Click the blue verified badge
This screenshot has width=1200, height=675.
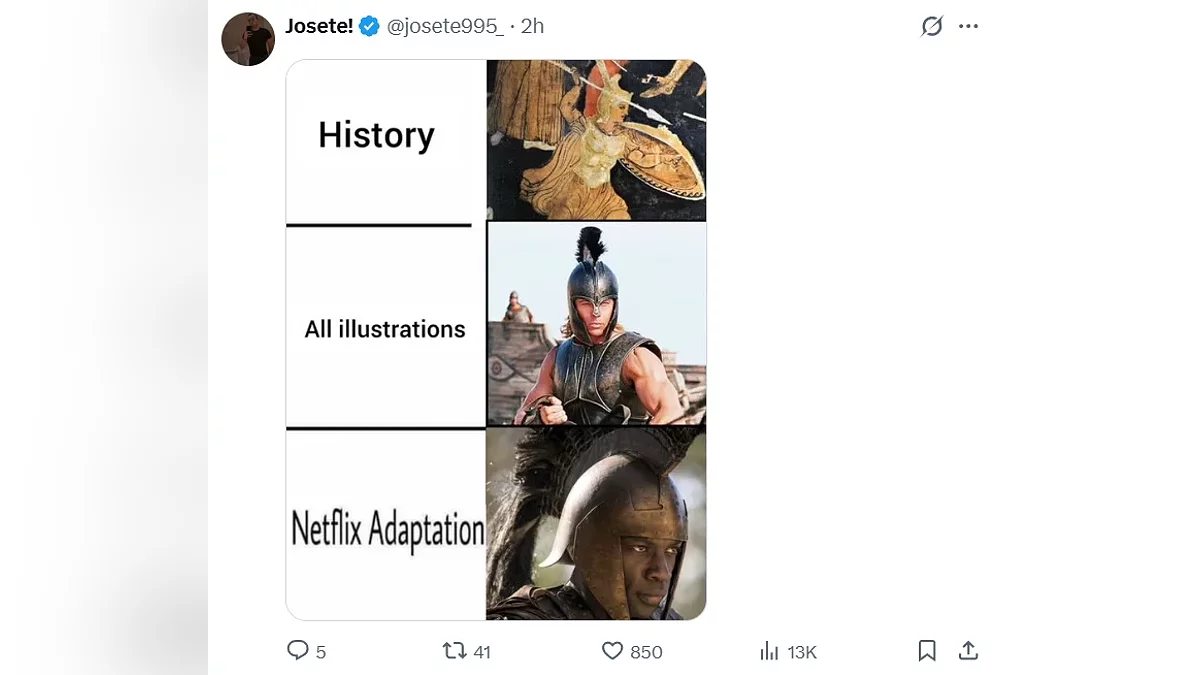369,26
